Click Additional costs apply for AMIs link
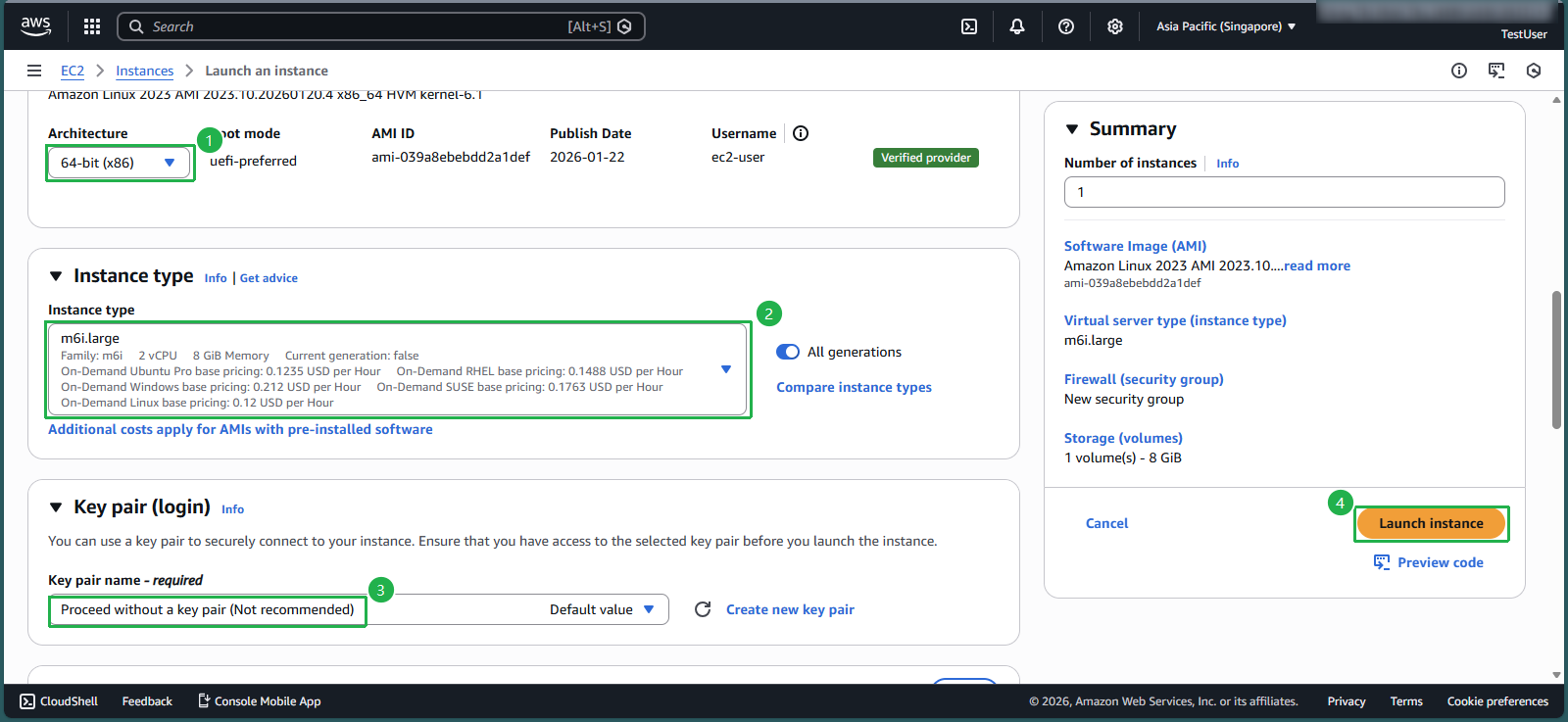The image size is (1568, 722). [240, 429]
